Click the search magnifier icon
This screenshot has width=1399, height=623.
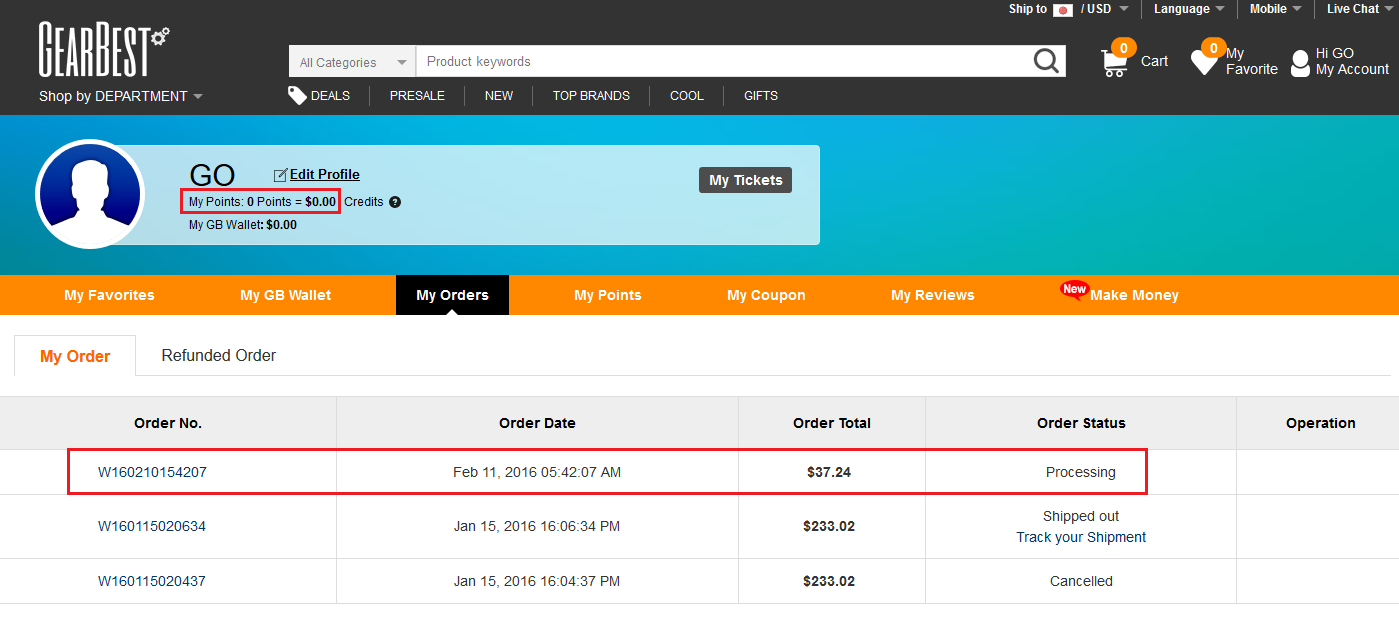pos(1046,61)
